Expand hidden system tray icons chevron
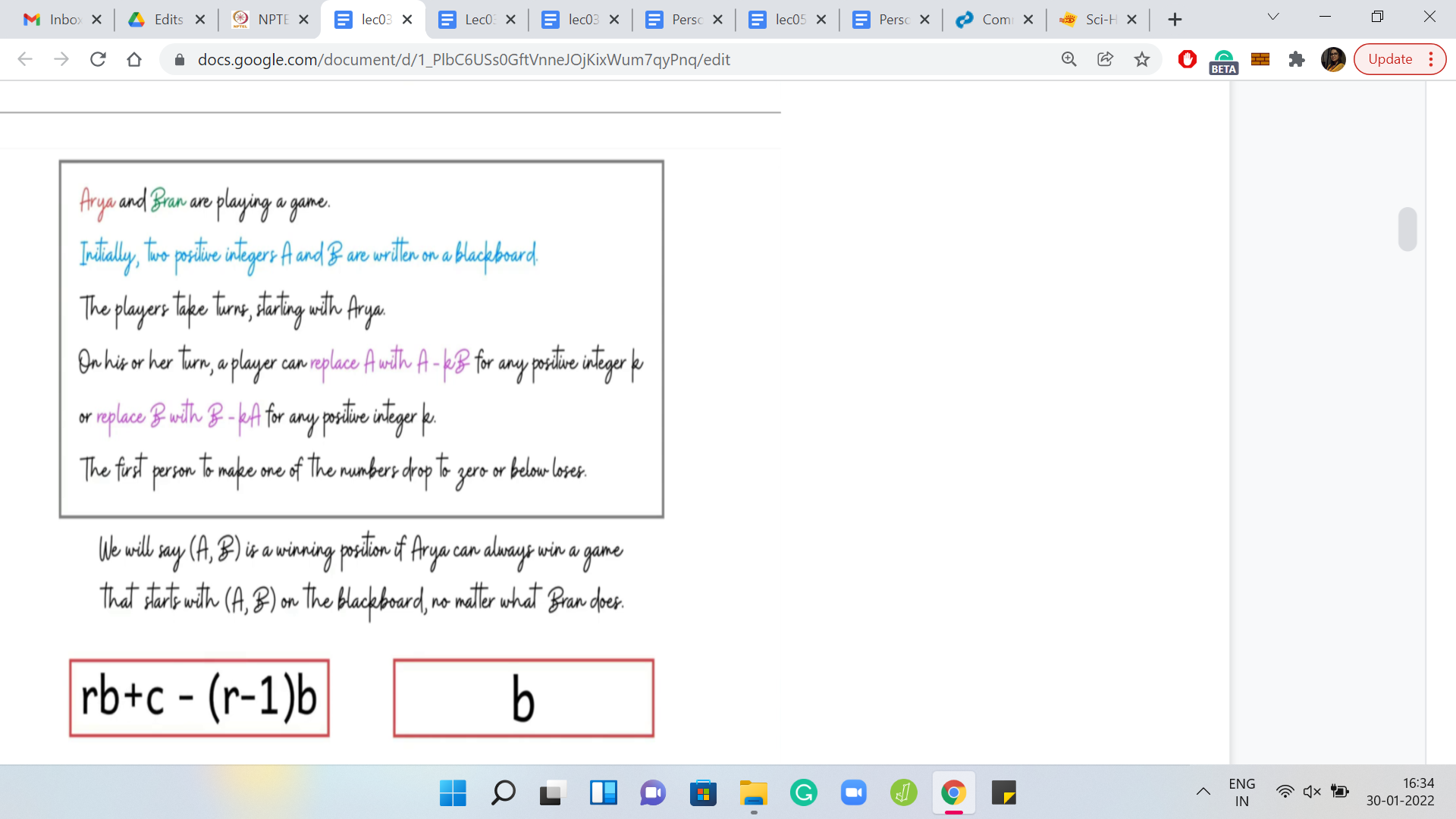The height and width of the screenshot is (819, 1456). tap(1203, 792)
